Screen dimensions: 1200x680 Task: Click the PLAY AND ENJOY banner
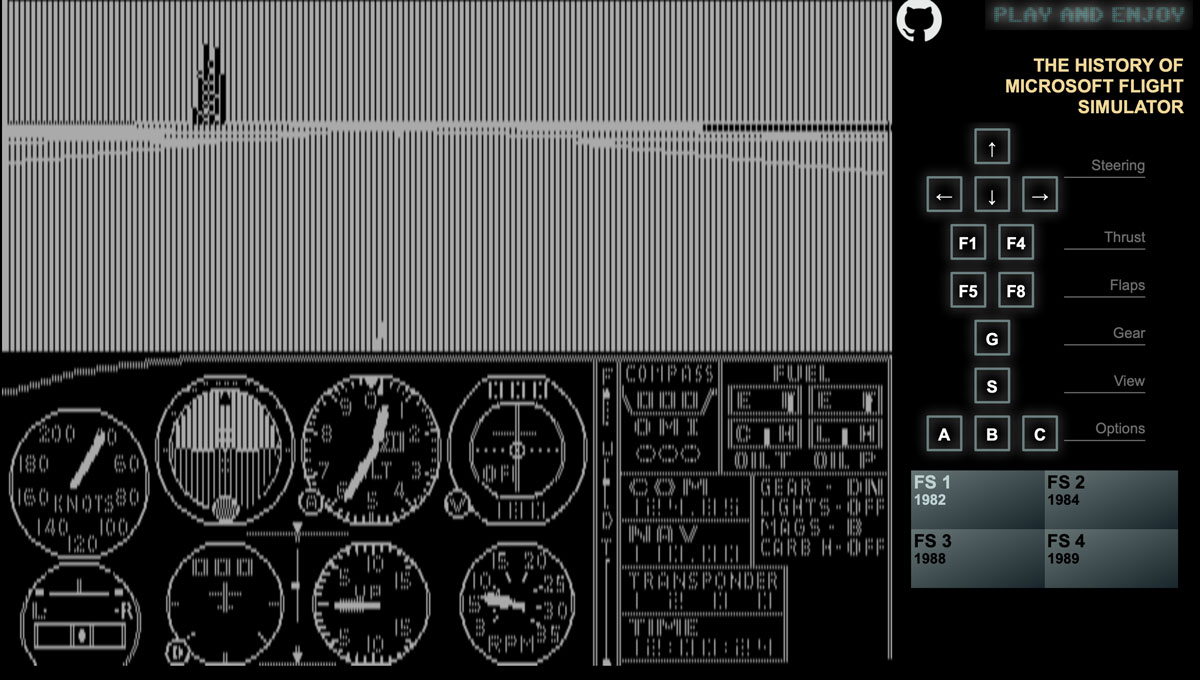pos(1091,14)
